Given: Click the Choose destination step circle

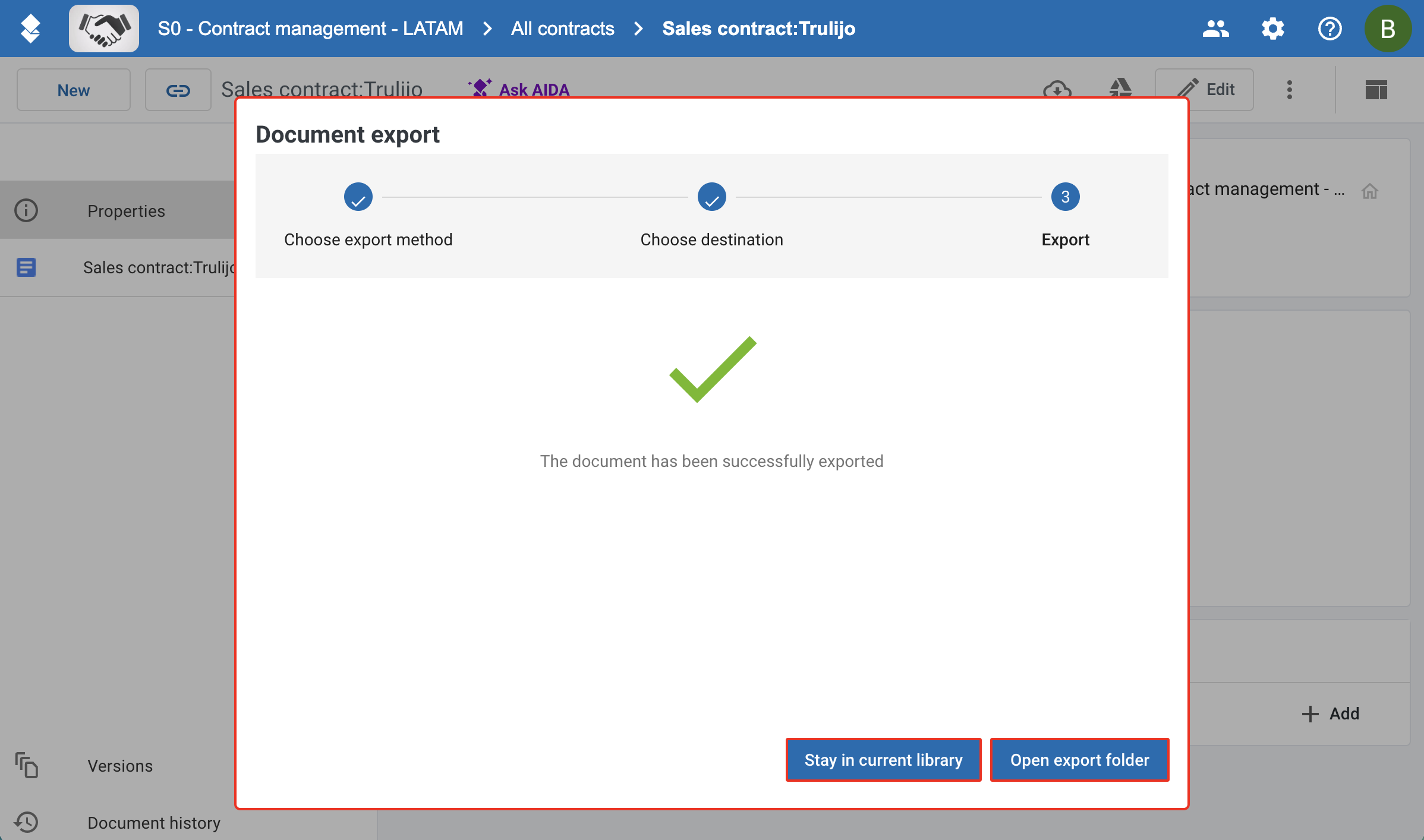Looking at the screenshot, I should 712,197.
